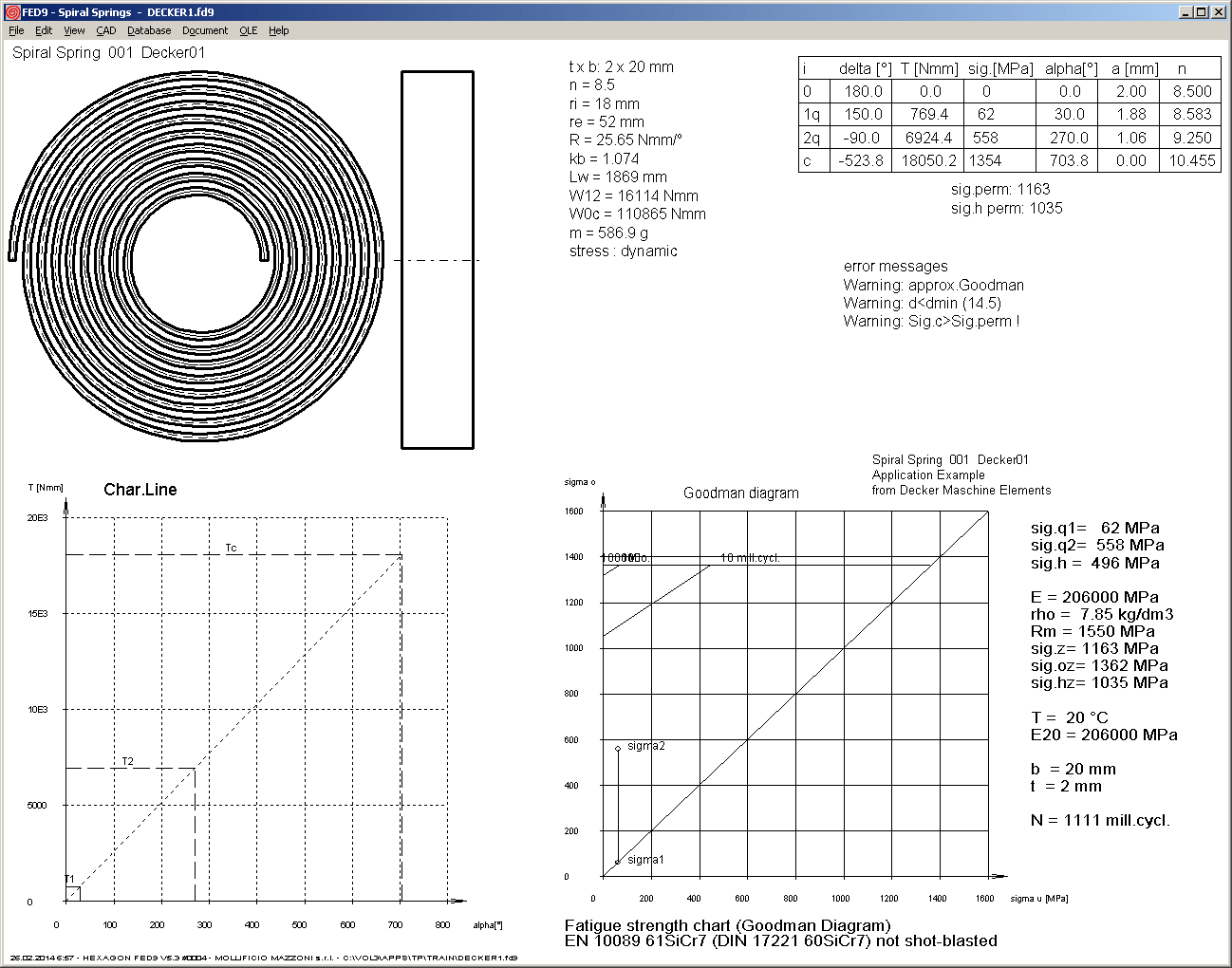Open the Document menu
Viewport: 1232px width, 968px height.
(205, 30)
